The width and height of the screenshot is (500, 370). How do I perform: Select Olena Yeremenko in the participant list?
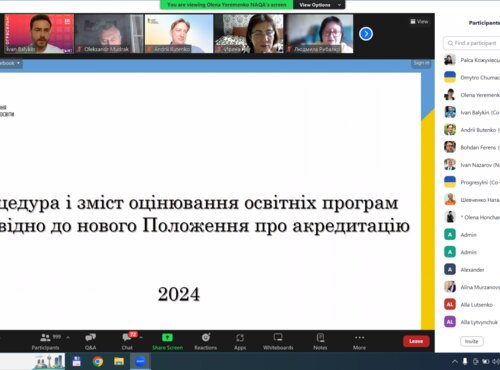point(472,95)
